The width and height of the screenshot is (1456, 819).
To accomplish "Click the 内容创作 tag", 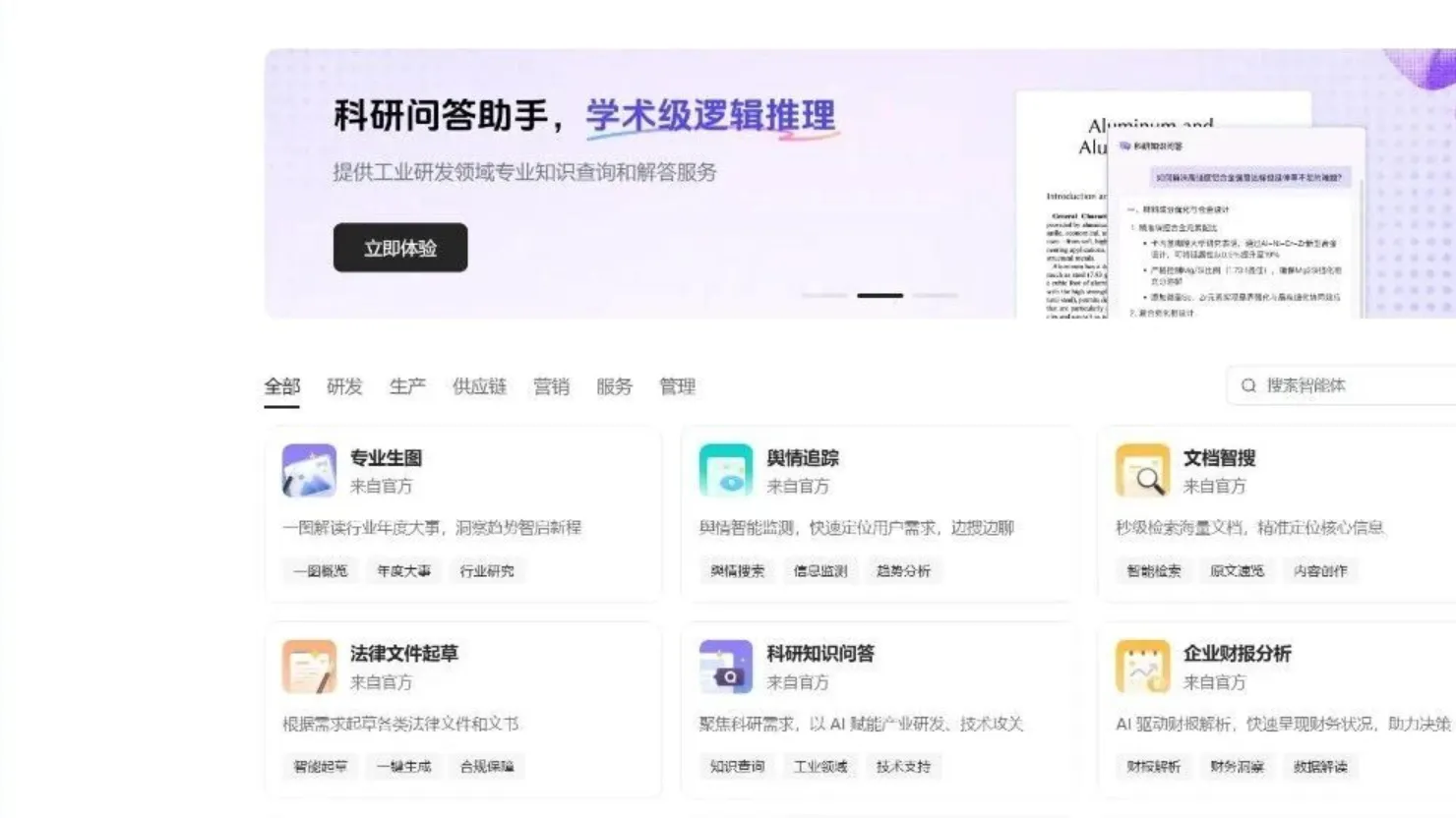I will pyautogui.click(x=1320, y=570).
